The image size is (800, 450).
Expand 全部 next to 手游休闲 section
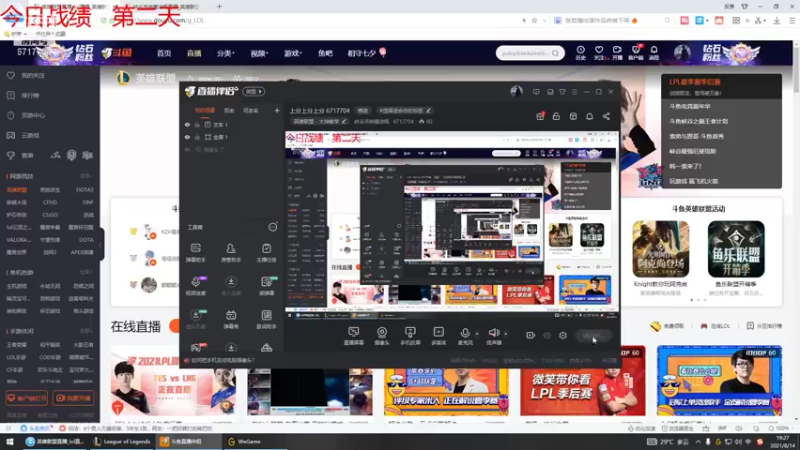click(86, 331)
